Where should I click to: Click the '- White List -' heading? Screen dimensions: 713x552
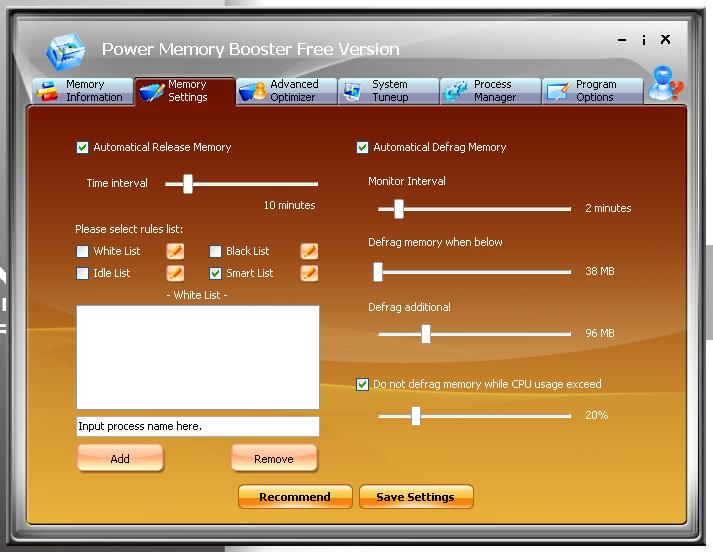point(197,295)
